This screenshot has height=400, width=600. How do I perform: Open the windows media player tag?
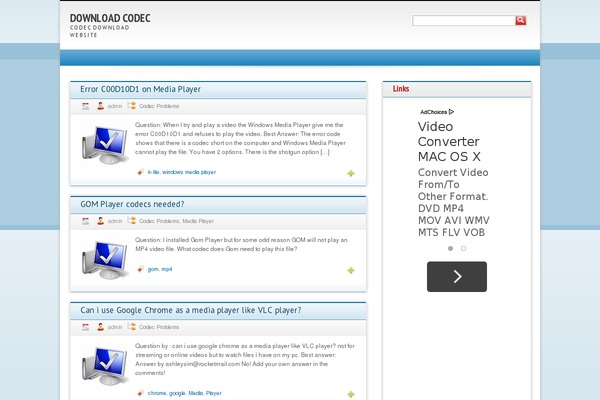tap(189, 172)
